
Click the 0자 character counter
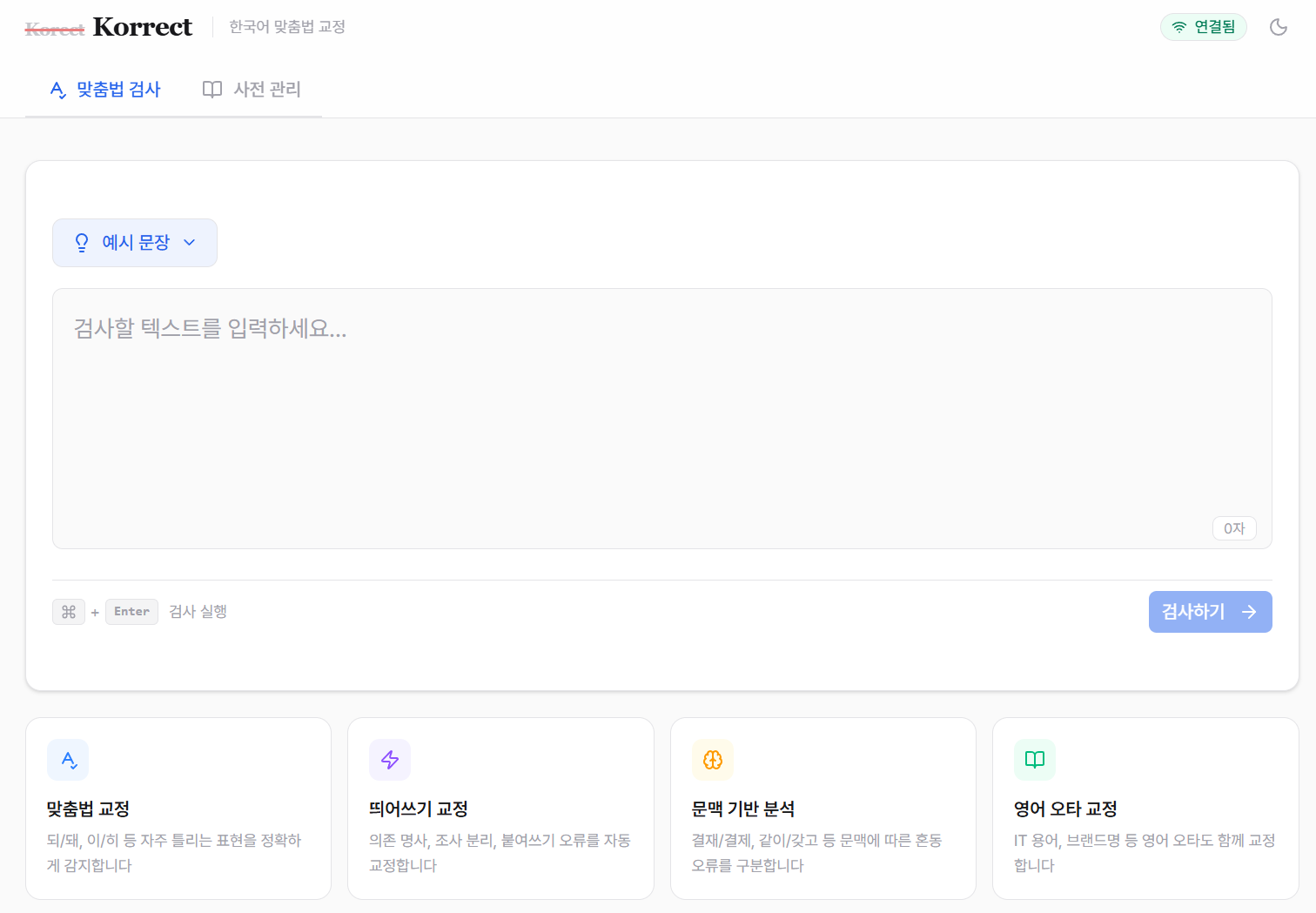tap(1234, 528)
